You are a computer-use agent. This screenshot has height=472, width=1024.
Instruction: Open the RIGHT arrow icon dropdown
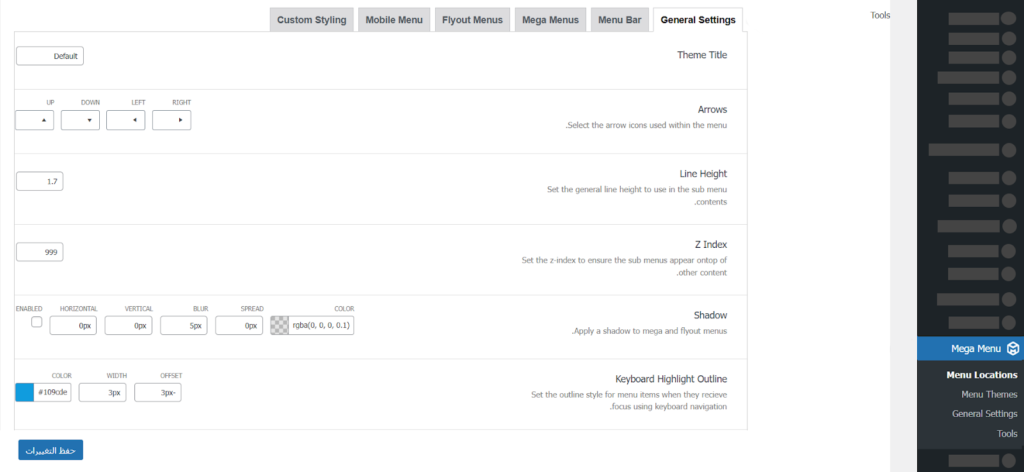172,120
